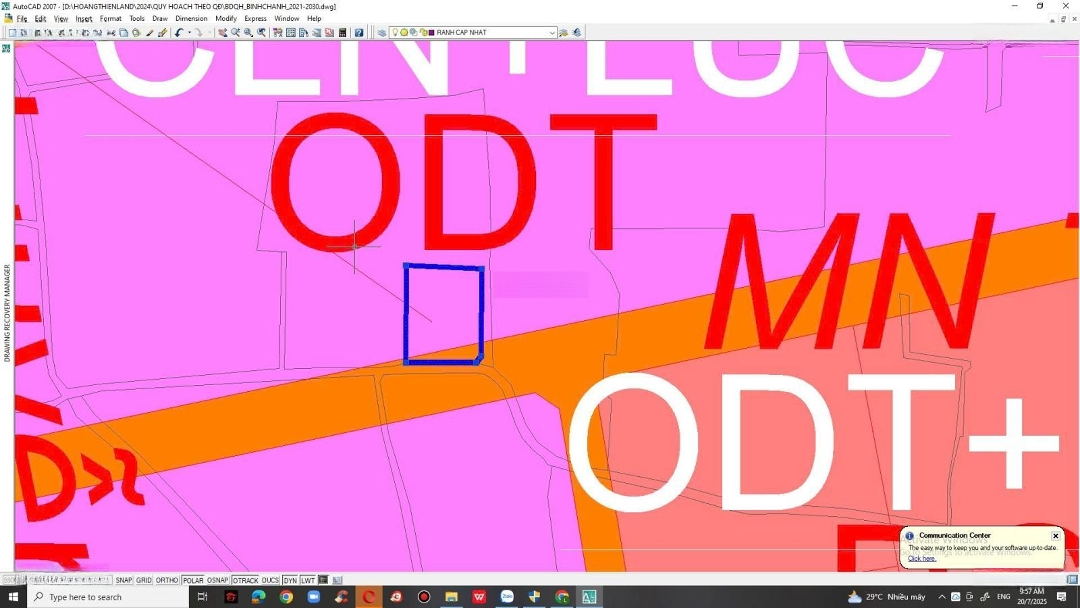Disable OSNAP in the status bar

pyautogui.click(x=217, y=580)
